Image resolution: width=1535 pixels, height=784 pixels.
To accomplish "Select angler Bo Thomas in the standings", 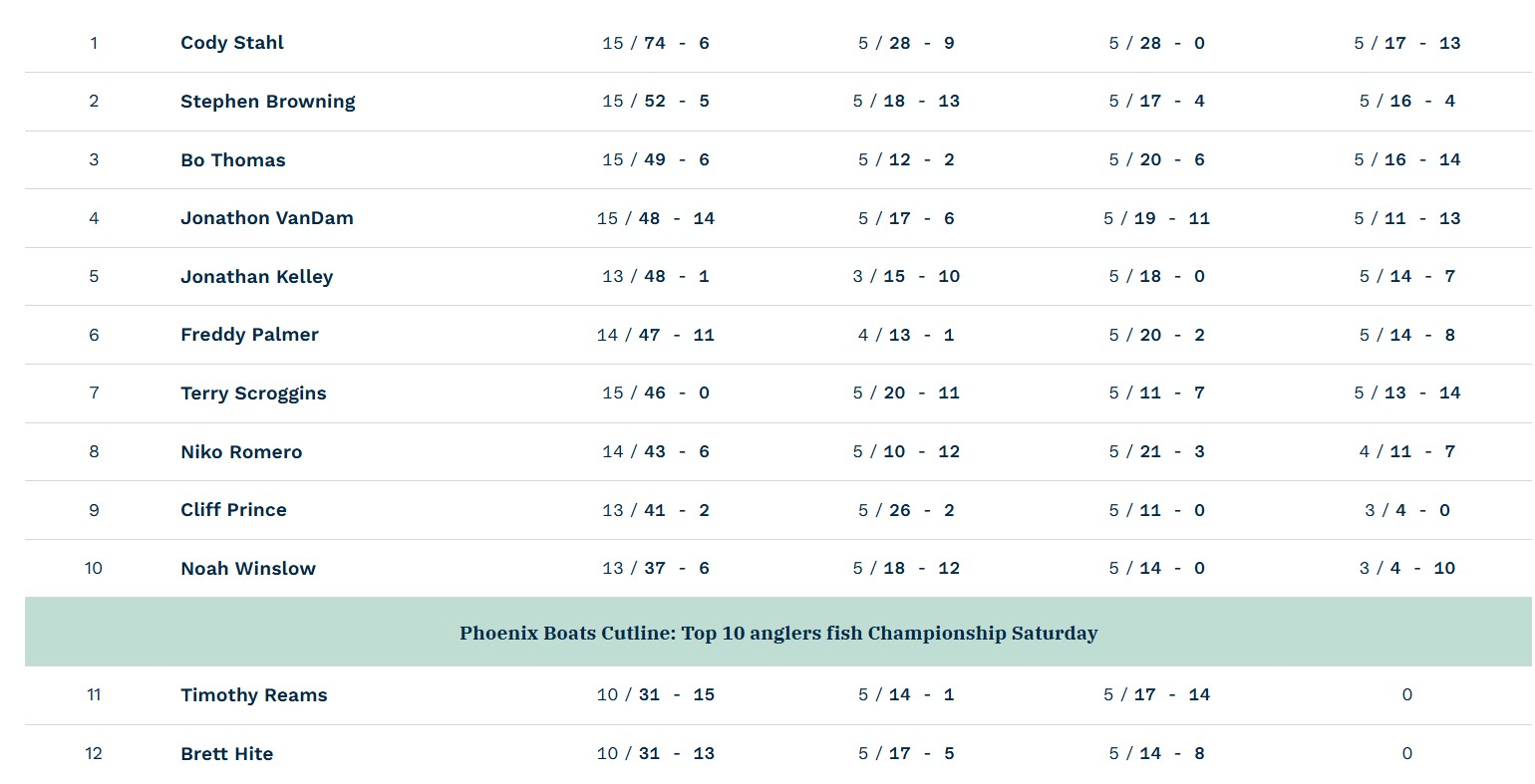I will (232, 160).
